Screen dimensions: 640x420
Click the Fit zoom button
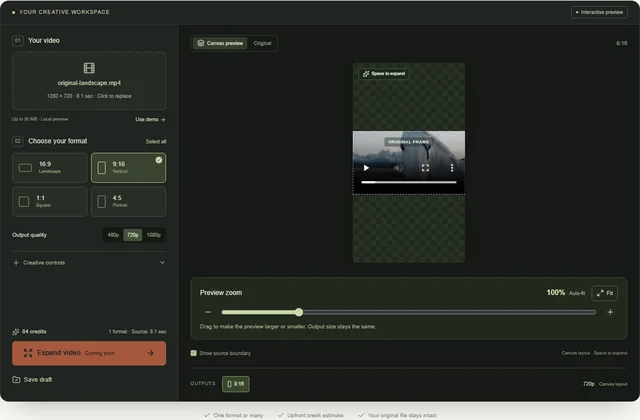click(604, 293)
